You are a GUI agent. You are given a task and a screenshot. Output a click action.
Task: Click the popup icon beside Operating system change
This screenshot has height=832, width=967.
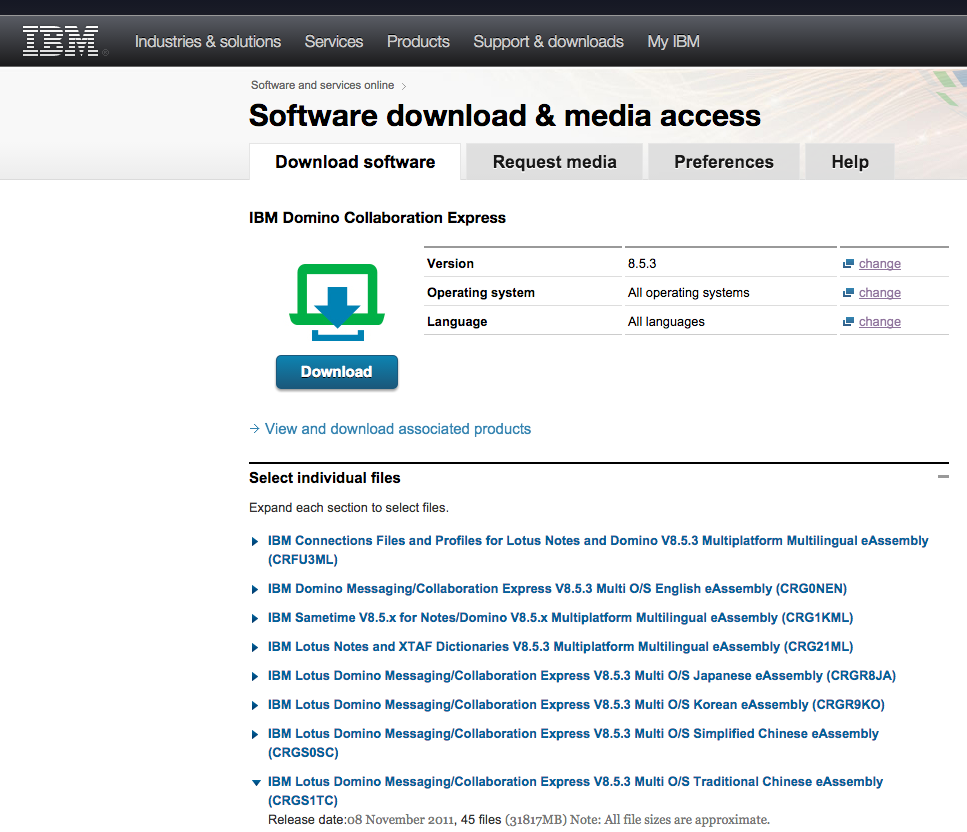[848, 293]
